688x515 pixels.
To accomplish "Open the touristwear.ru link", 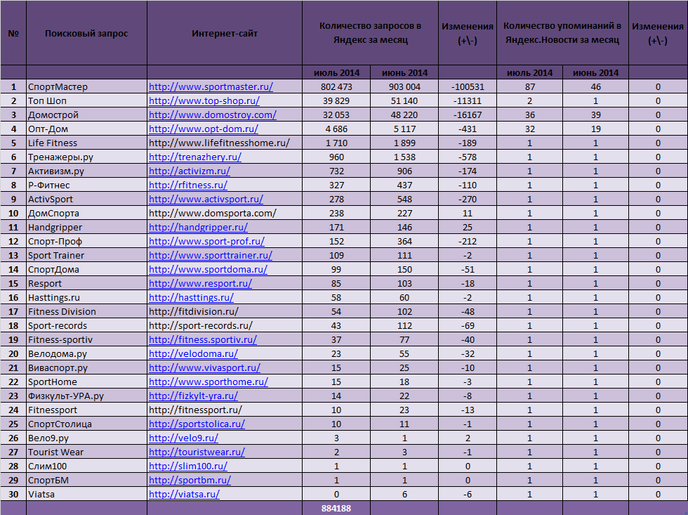I will (197, 452).
